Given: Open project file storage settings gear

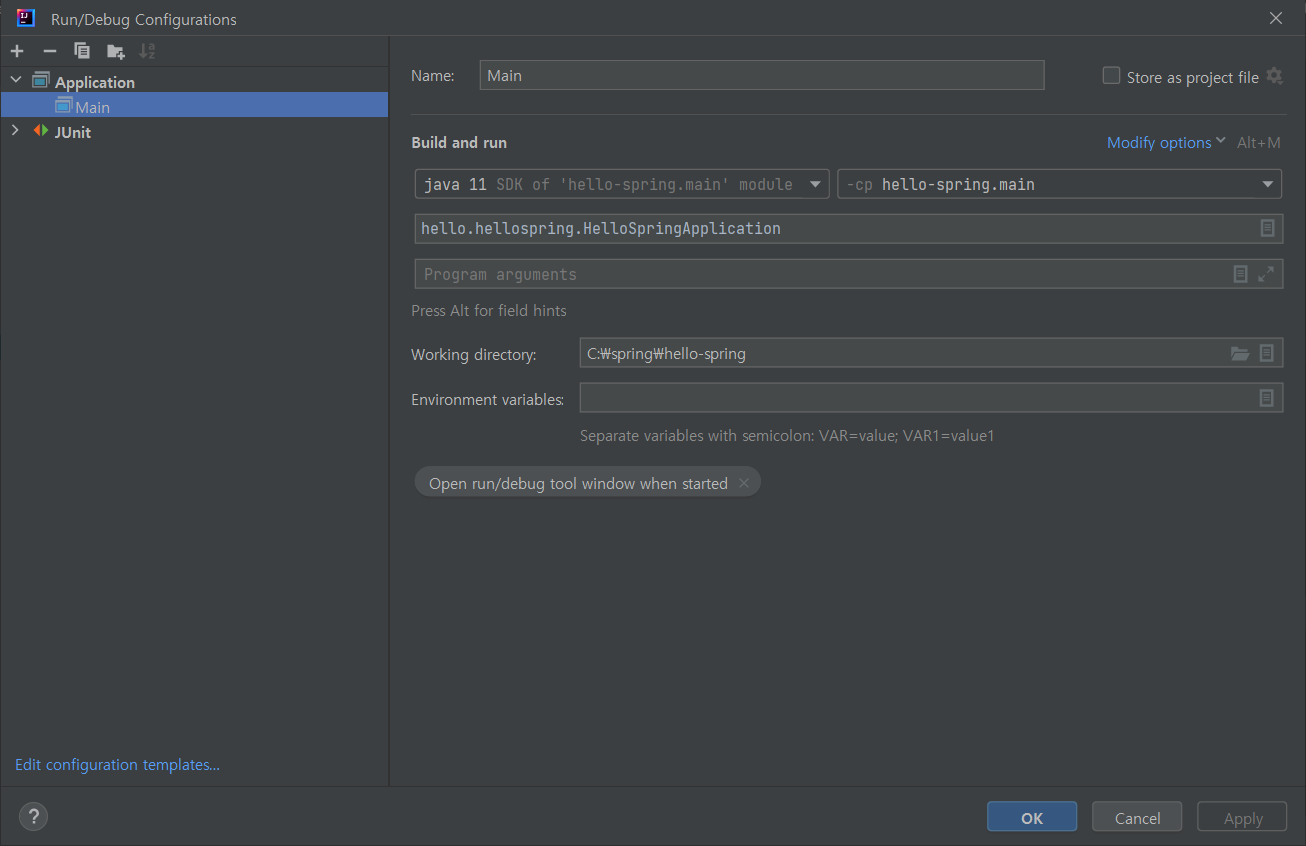Looking at the screenshot, I should [1274, 76].
